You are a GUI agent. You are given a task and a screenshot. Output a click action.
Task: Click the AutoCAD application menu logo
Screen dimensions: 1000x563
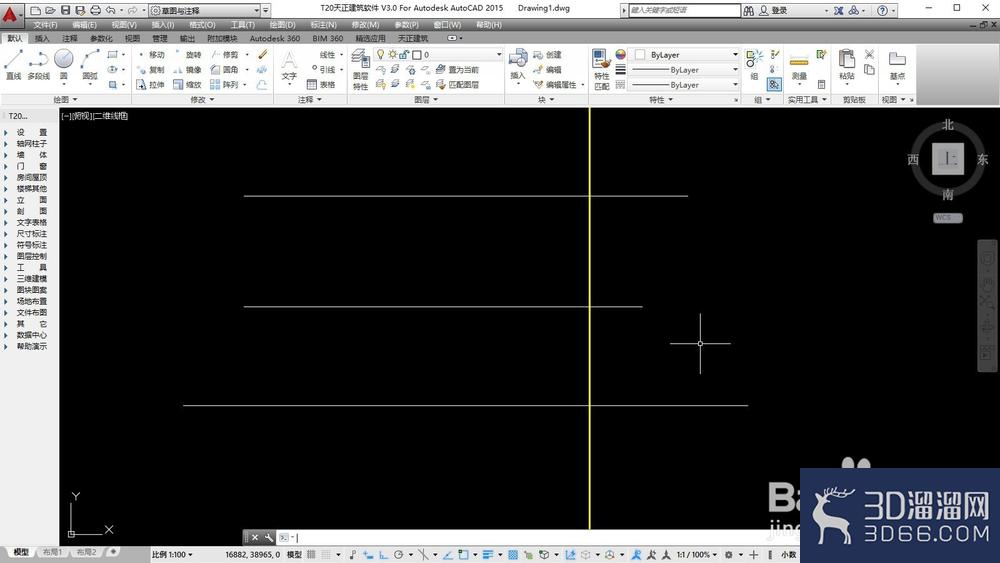point(10,13)
